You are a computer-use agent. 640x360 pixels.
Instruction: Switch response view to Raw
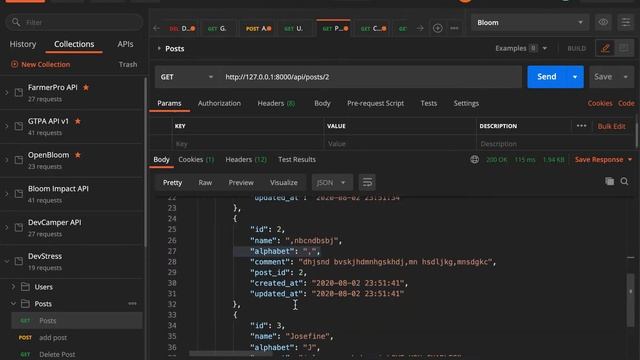click(205, 182)
